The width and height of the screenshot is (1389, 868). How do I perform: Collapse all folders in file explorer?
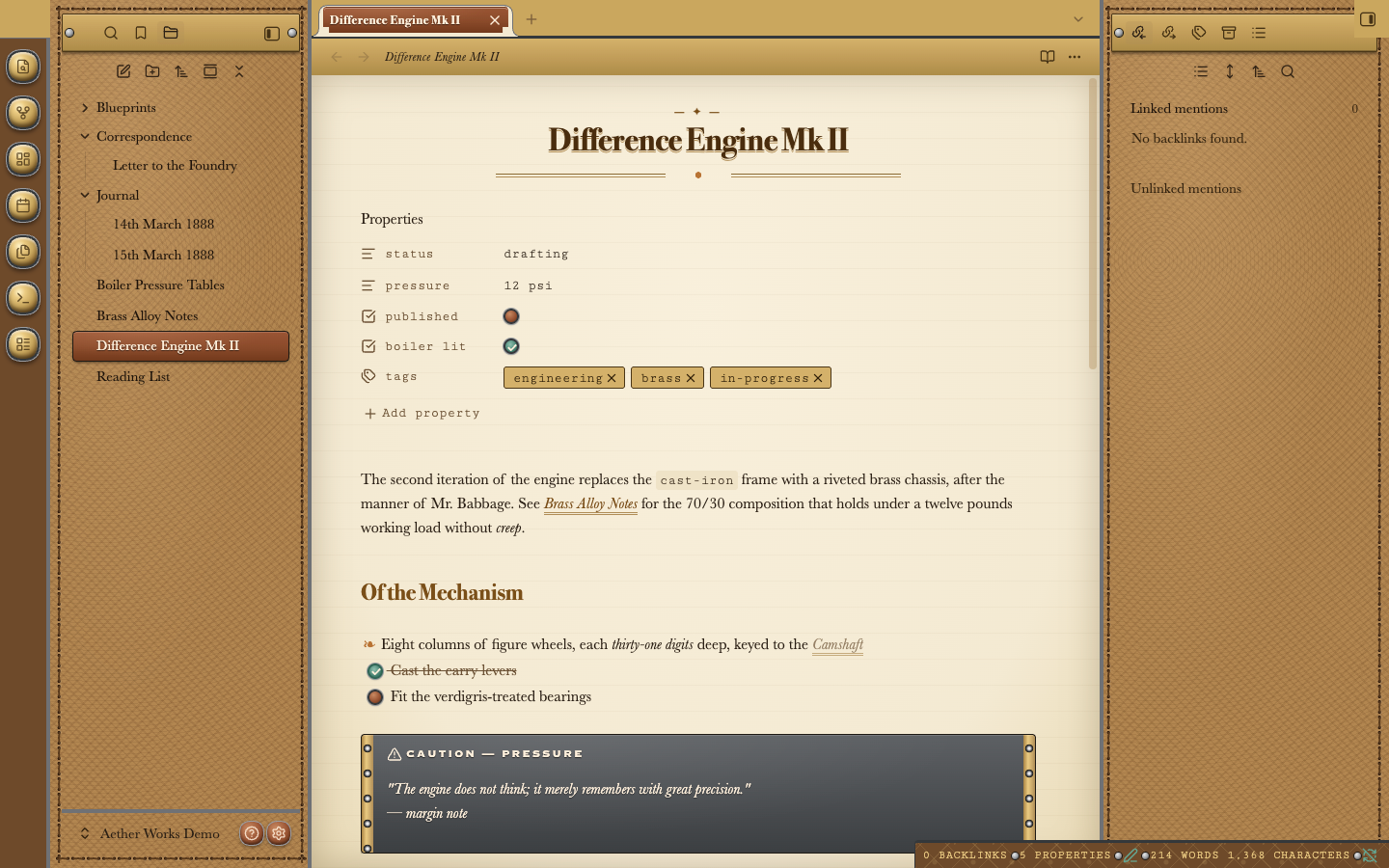[x=239, y=71]
